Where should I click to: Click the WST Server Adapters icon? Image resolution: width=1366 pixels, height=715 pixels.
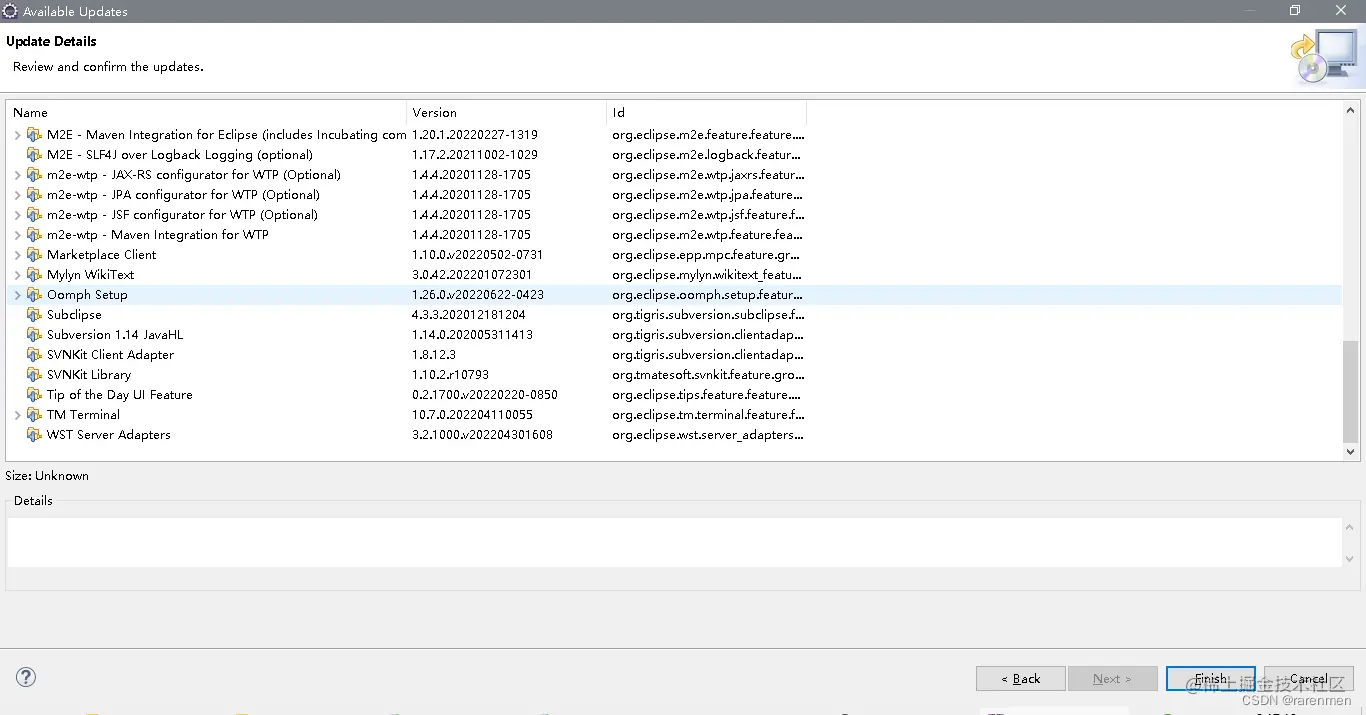[34, 435]
